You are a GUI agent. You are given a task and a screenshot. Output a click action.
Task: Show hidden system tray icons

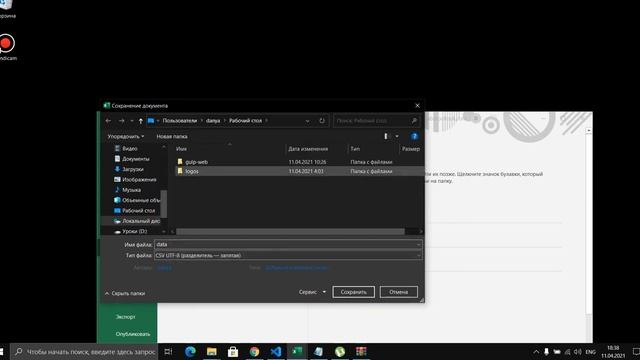pos(536,352)
